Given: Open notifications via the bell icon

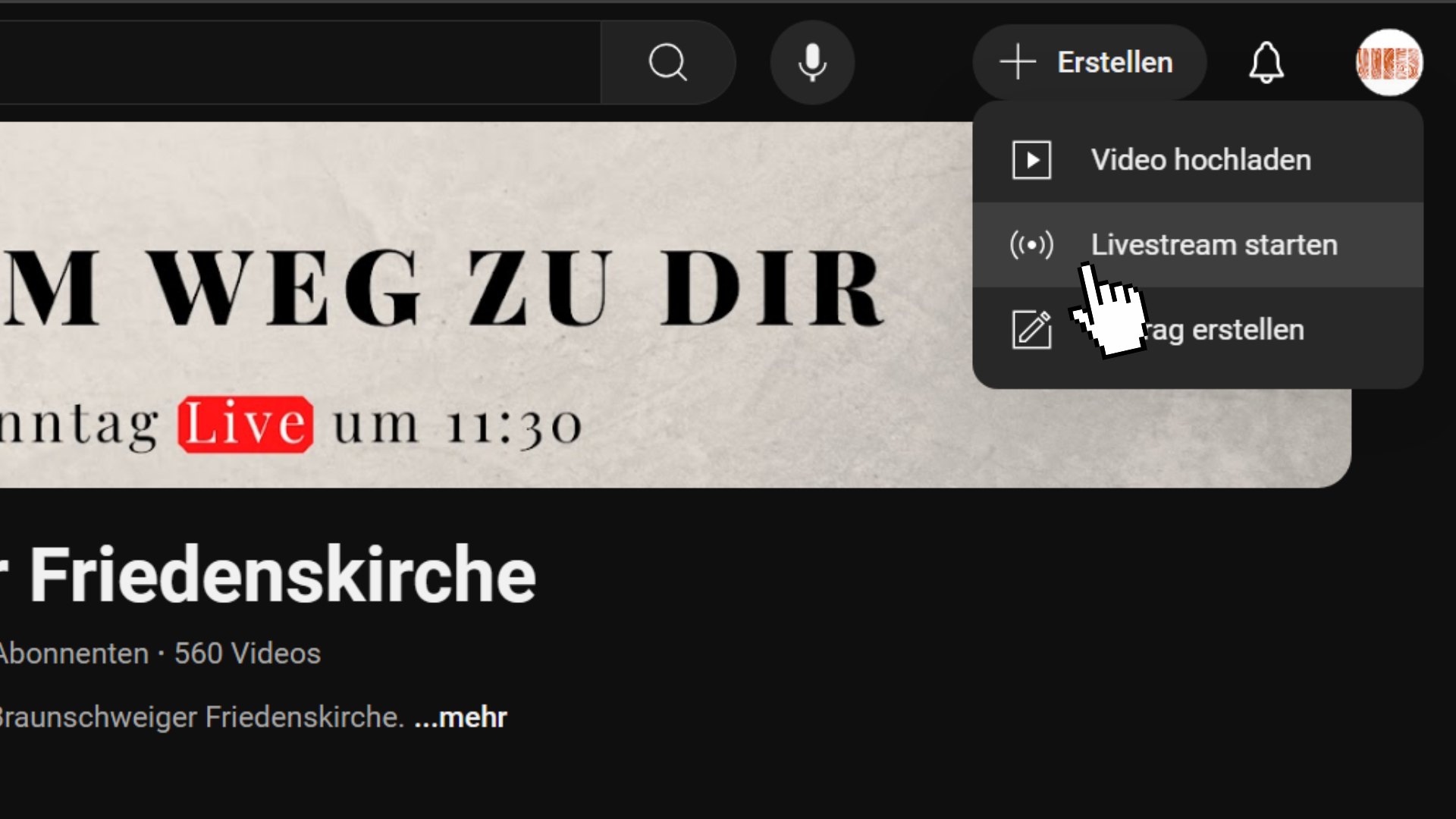Looking at the screenshot, I should click(x=1266, y=62).
